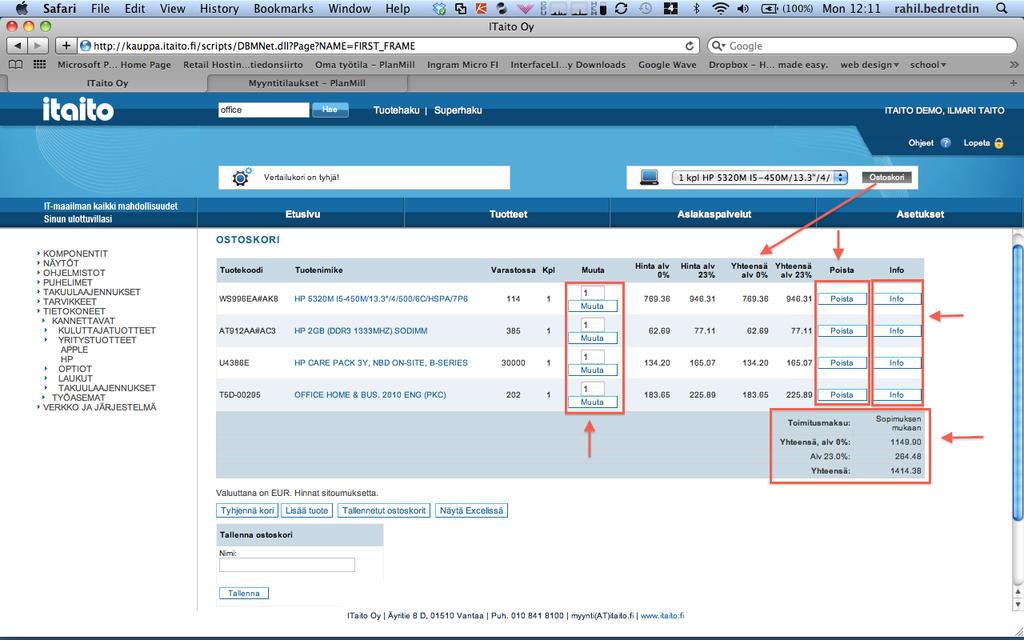Expand the VERKKO JA JÄRJESTELMÄ category
Viewport: 1024px width, 640px height.
pyautogui.click(x=99, y=407)
